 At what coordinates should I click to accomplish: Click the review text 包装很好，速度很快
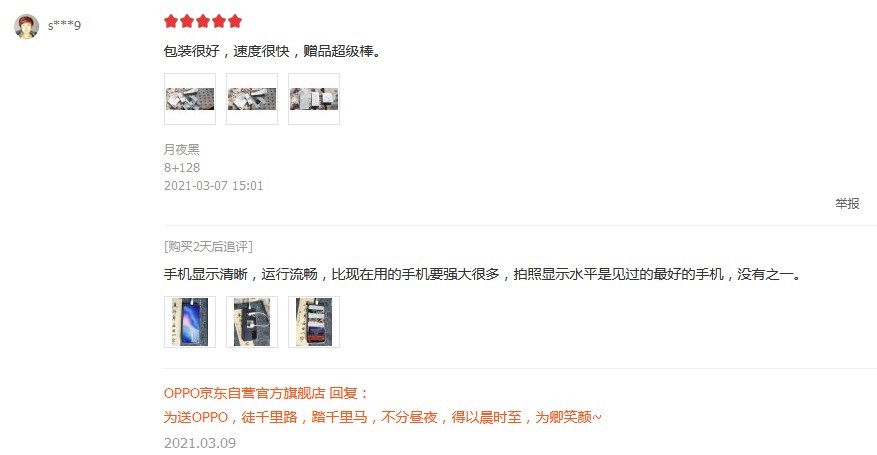click(x=227, y=51)
